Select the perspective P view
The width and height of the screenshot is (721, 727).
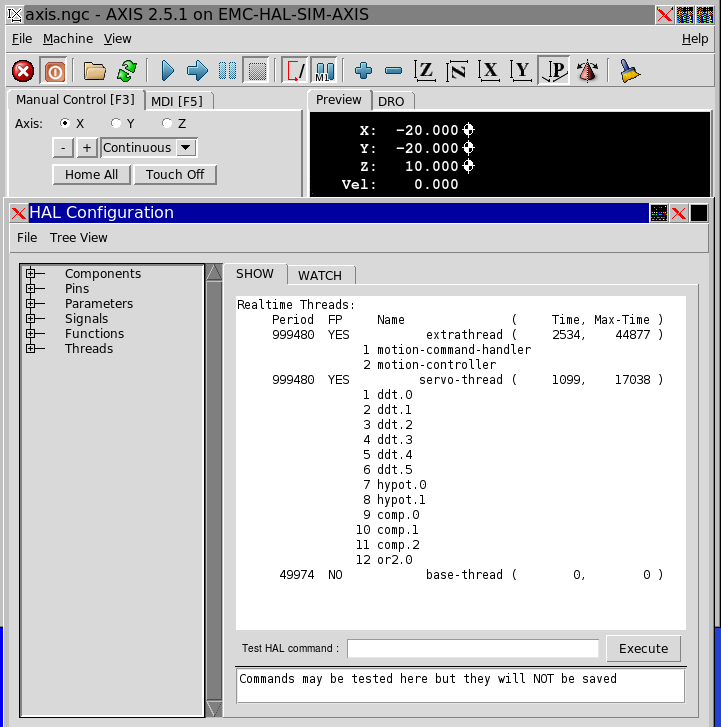pyautogui.click(x=554, y=71)
